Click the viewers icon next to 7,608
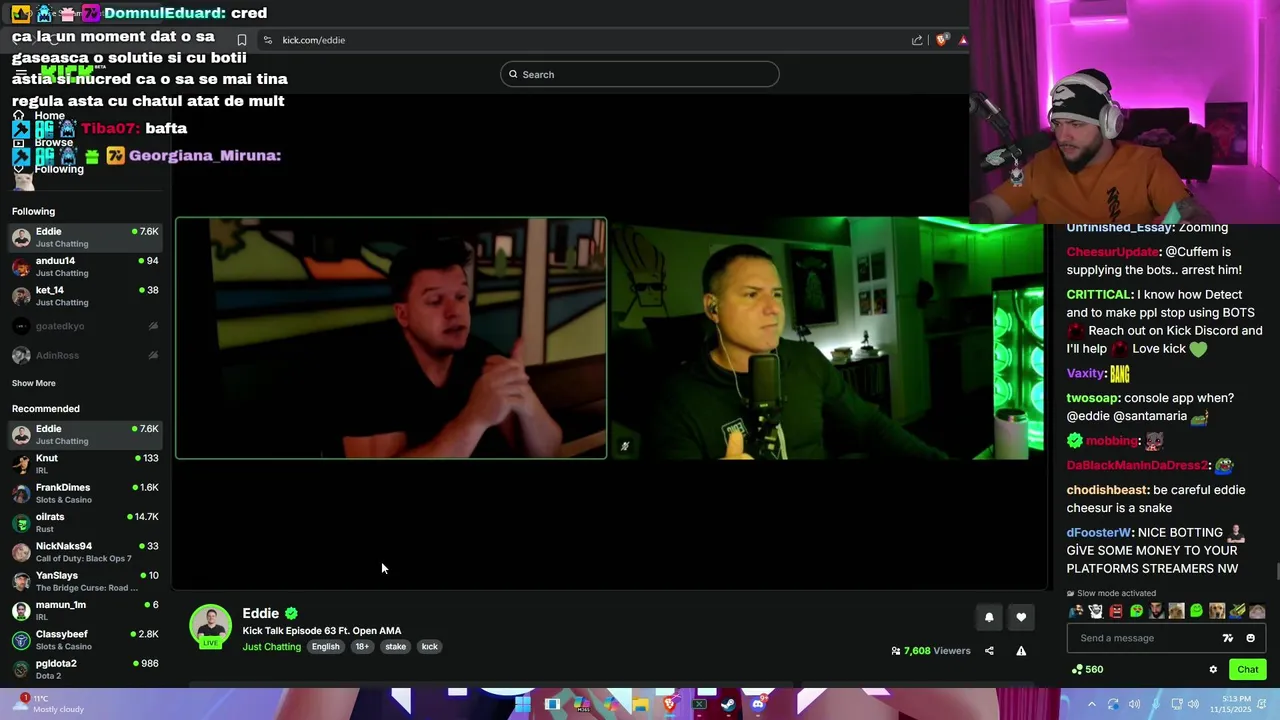This screenshot has width=1280, height=720. (896, 651)
